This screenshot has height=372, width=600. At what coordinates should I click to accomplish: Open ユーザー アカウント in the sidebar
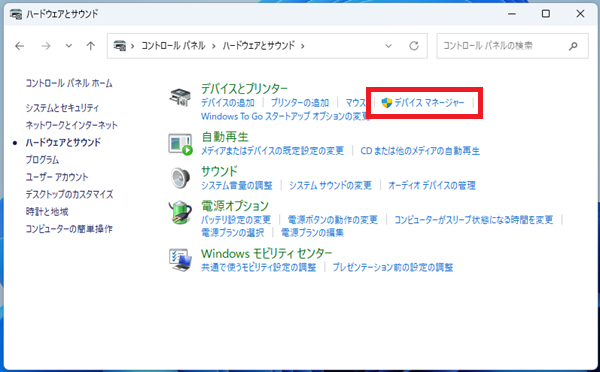[x=57, y=177]
